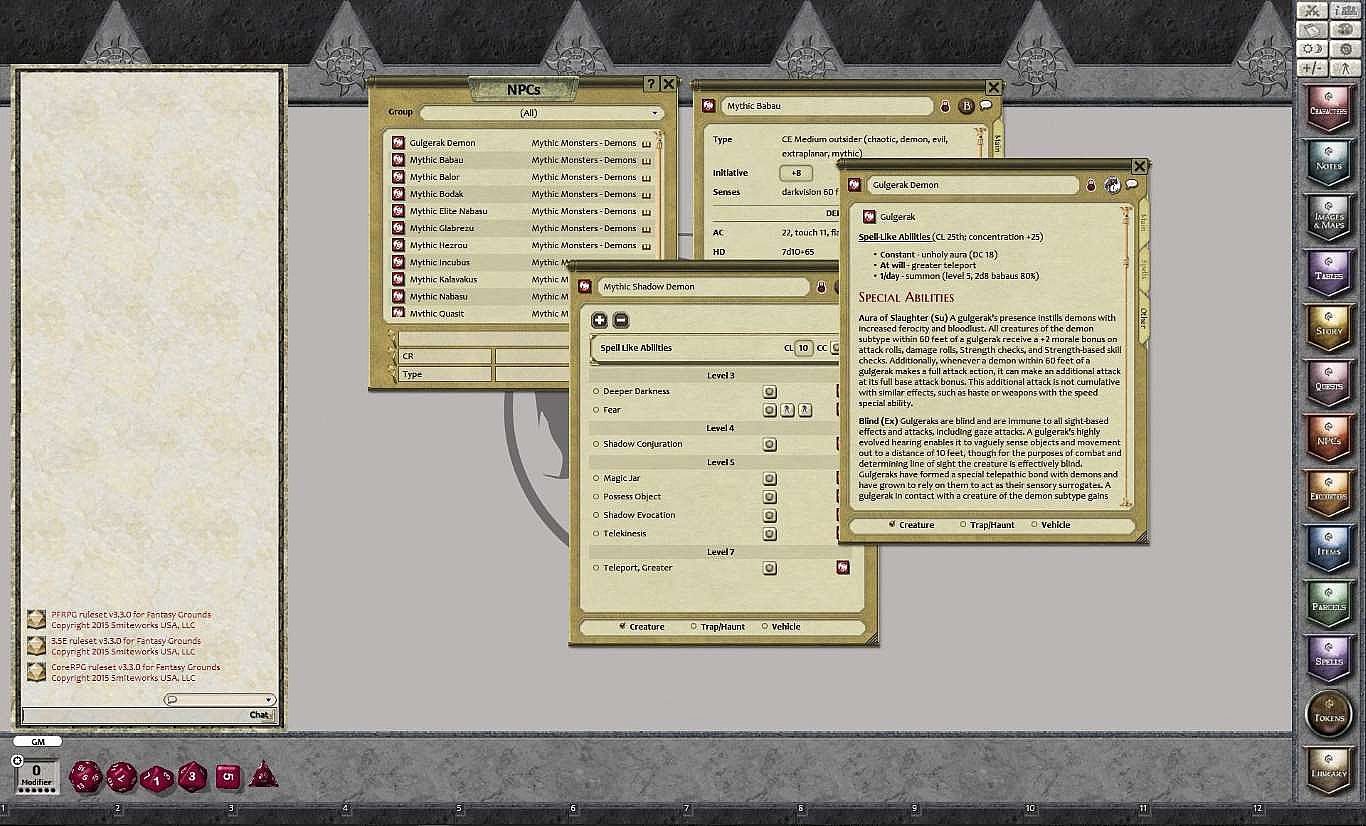This screenshot has height=826, width=1366.
Task: Click the minus icon in Mythic Shadow Demon
Action: (x=620, y=320)
